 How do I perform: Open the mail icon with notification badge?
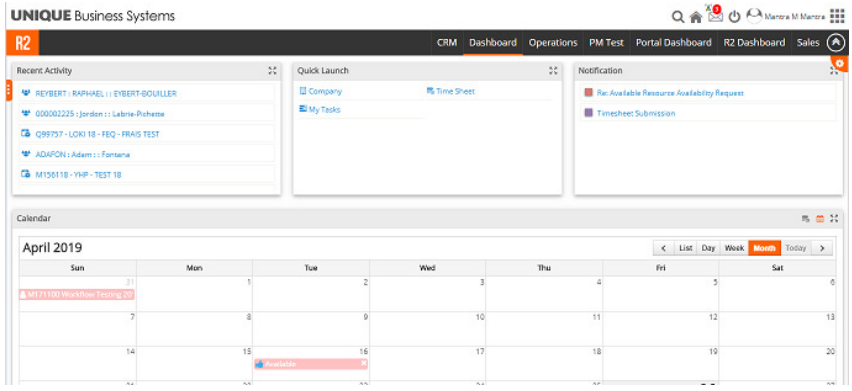(715, 15)
